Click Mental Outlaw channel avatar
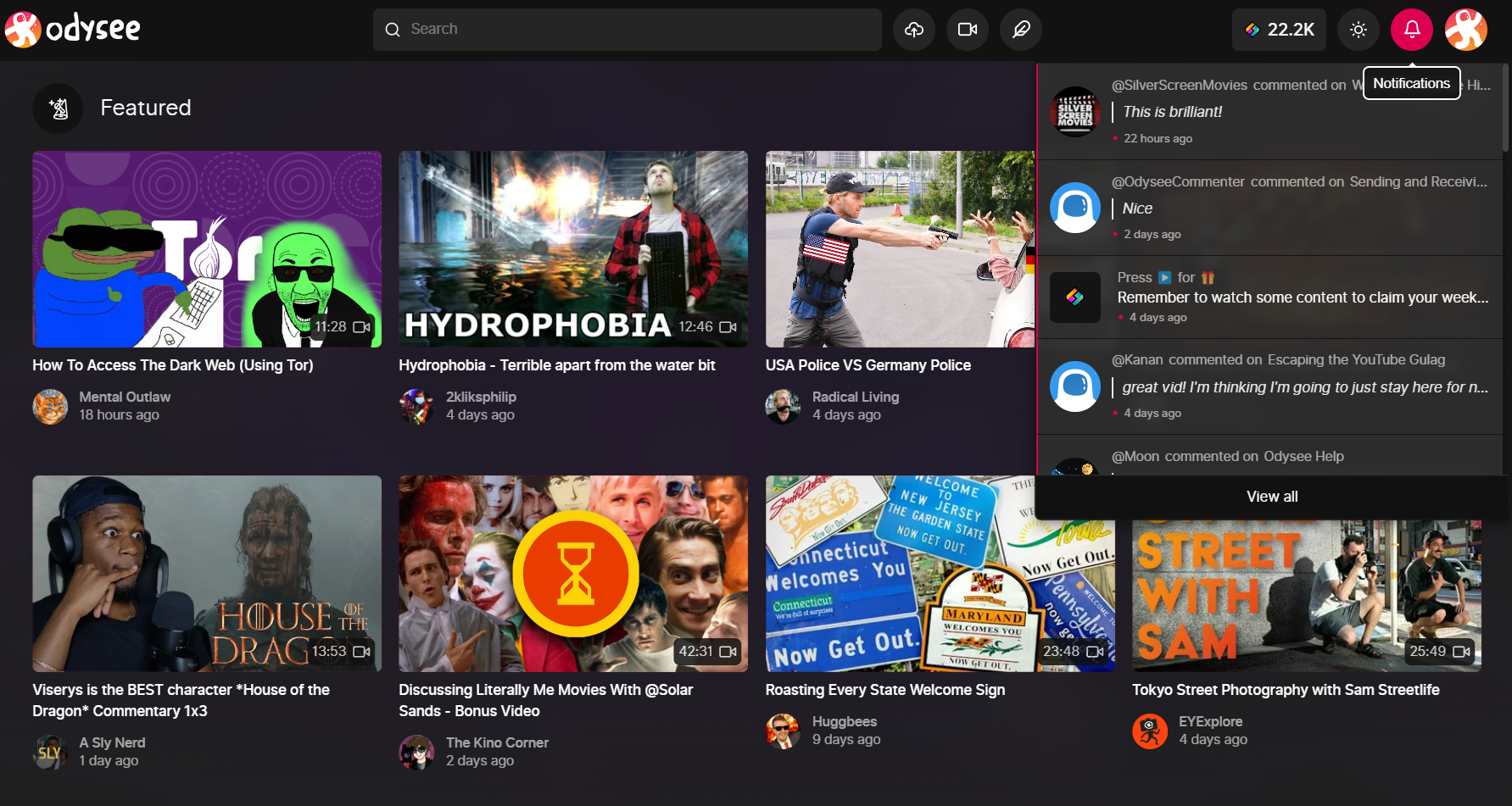1512x806 pixels. click(50, 407)
